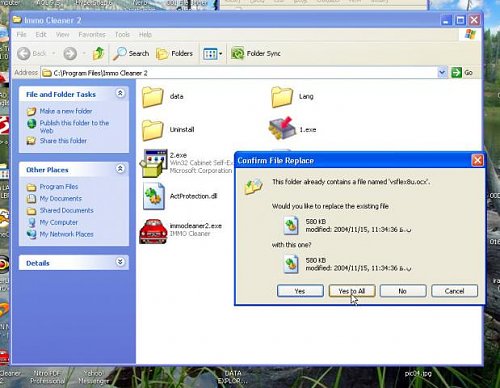Open the Search magnifier tool
The width and height of the screenshot is (500, 388).
point(131,53)
